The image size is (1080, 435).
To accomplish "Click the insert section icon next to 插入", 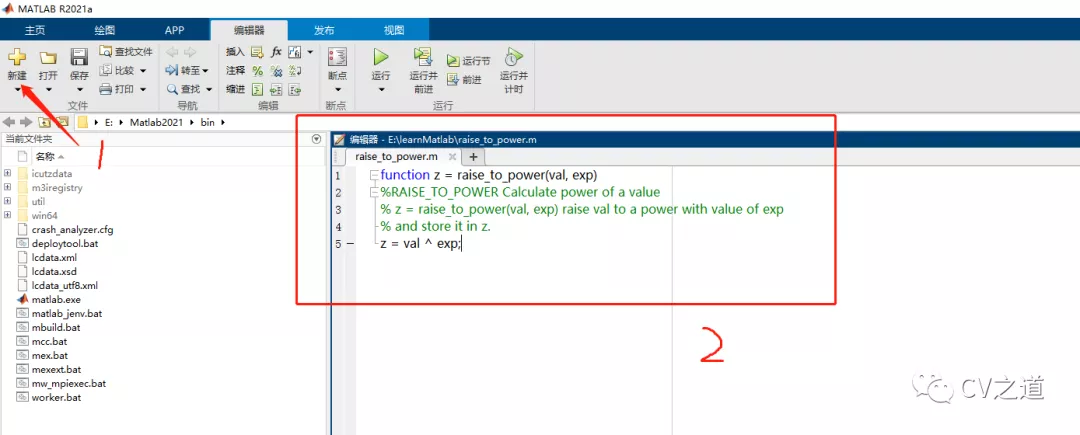I will coord(257,52).
